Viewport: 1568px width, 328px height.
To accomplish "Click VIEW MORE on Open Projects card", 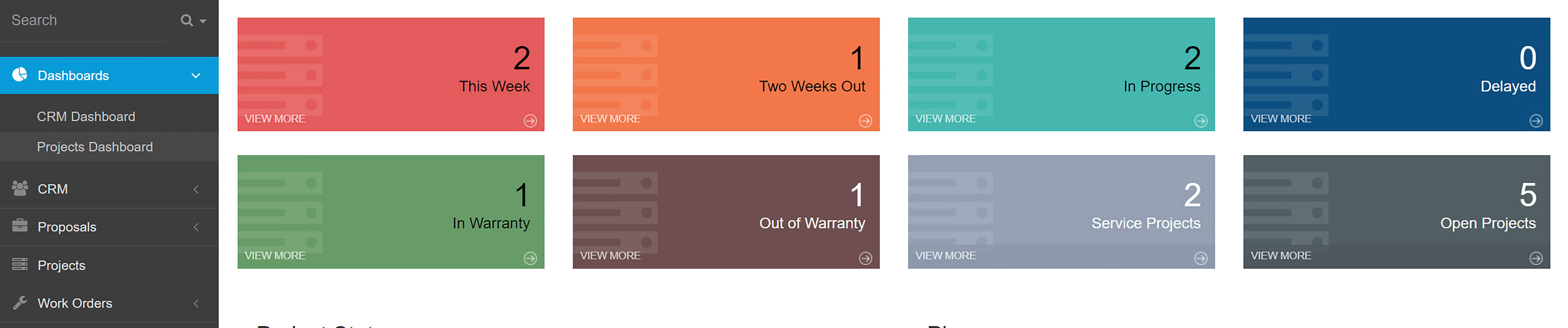I will 1281,256.
